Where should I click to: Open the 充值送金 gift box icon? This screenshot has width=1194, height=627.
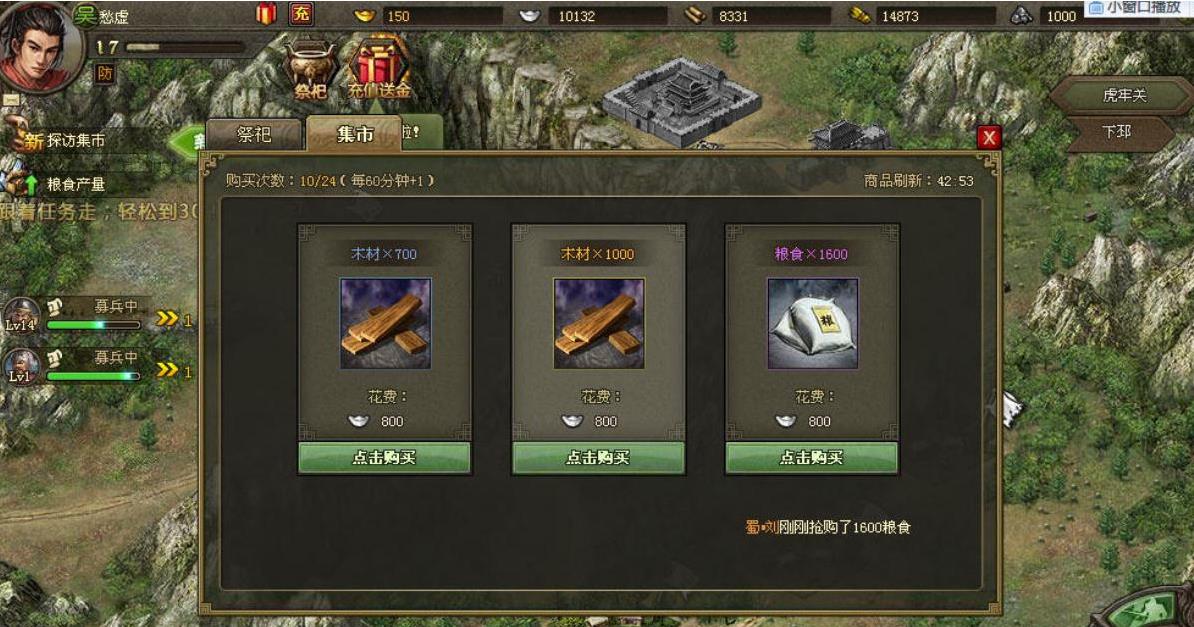click(x=378, y=69)
